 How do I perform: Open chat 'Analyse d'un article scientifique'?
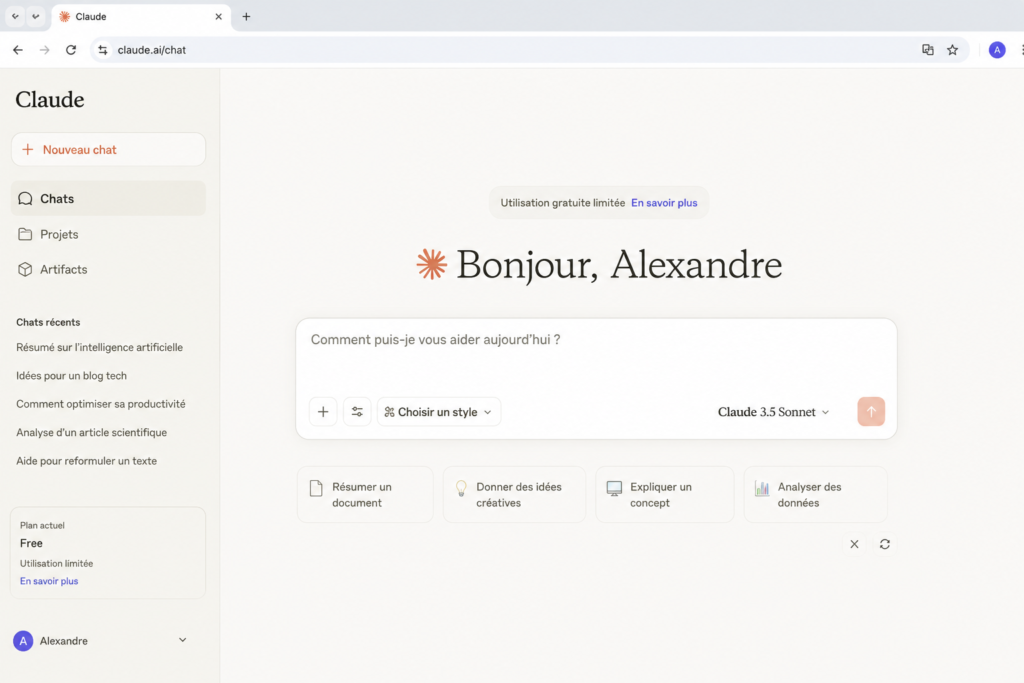tap(91, 432)
